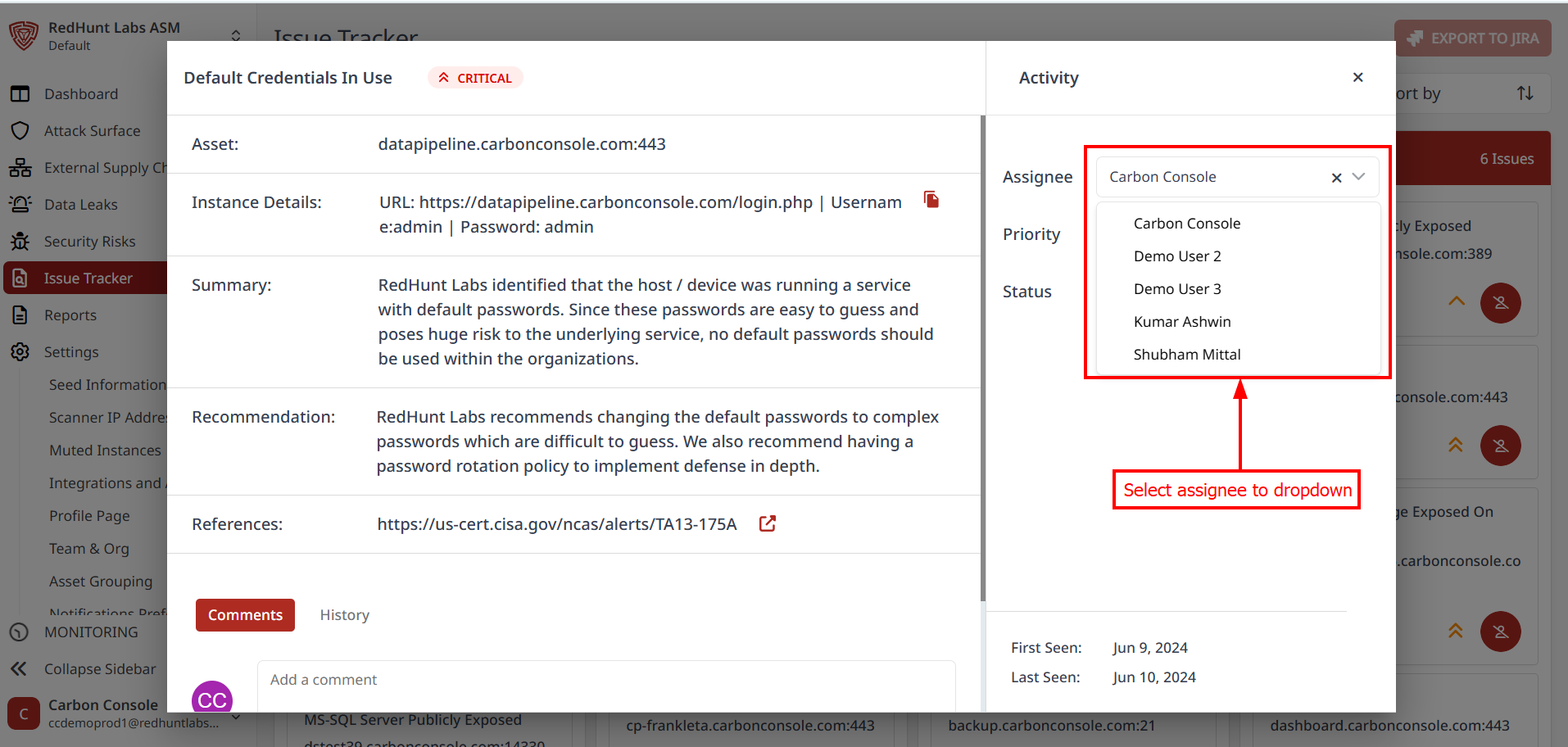Open the us-cert.cisa.gov reference URL

click(x=557, y=524)
